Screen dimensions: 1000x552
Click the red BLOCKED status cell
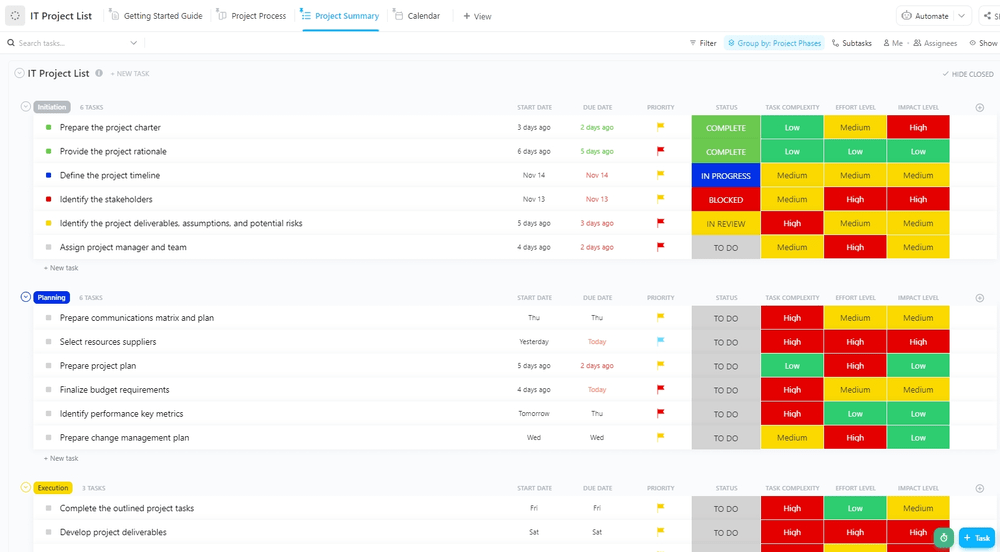(726, 199)
